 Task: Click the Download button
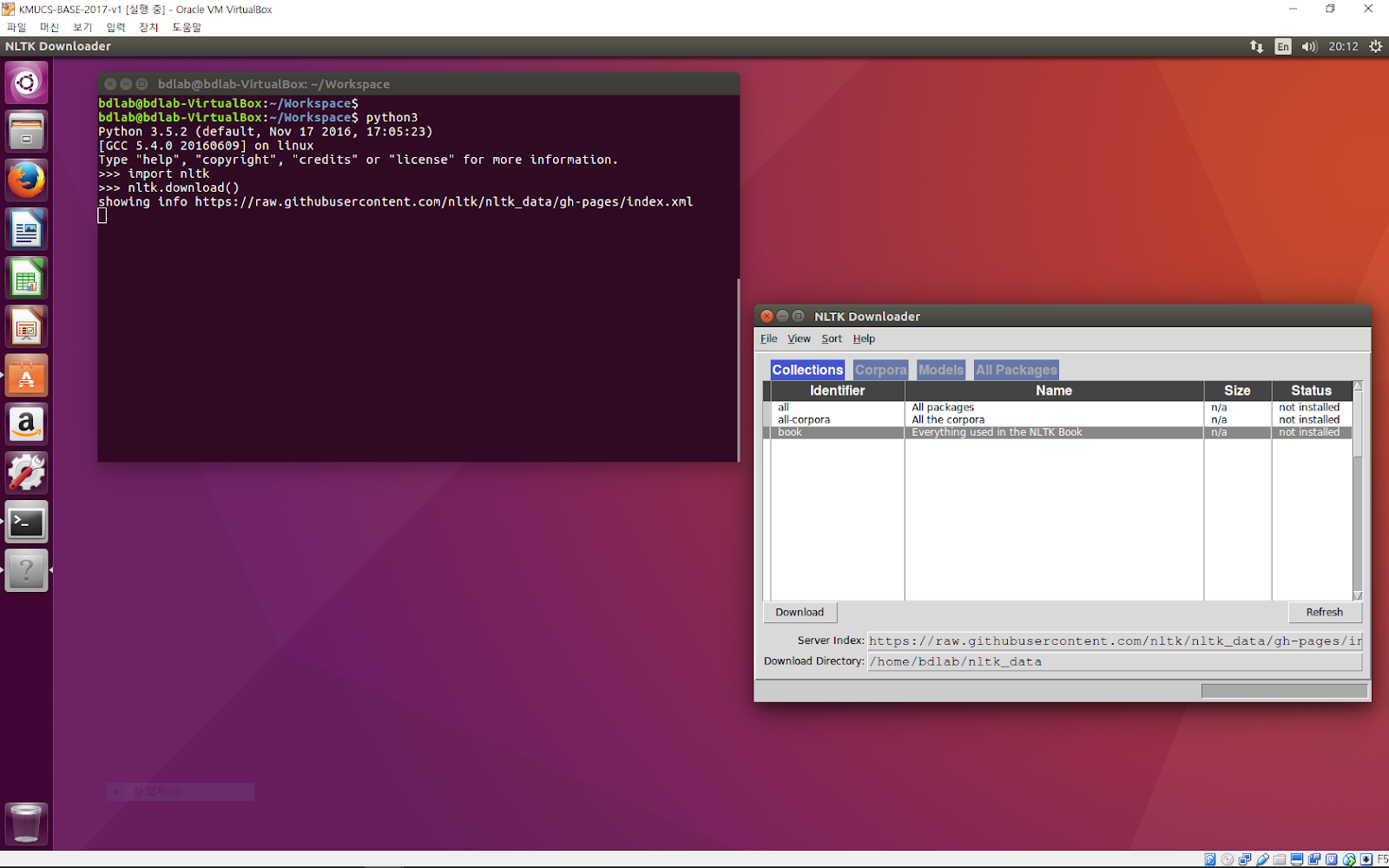click(800, 612)
